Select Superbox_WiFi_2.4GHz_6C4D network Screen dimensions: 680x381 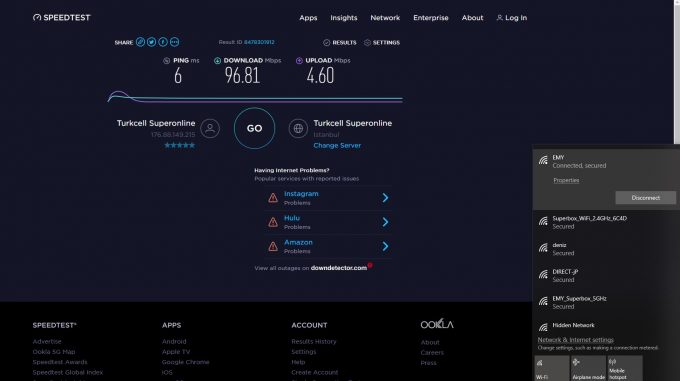click(606, 222)
